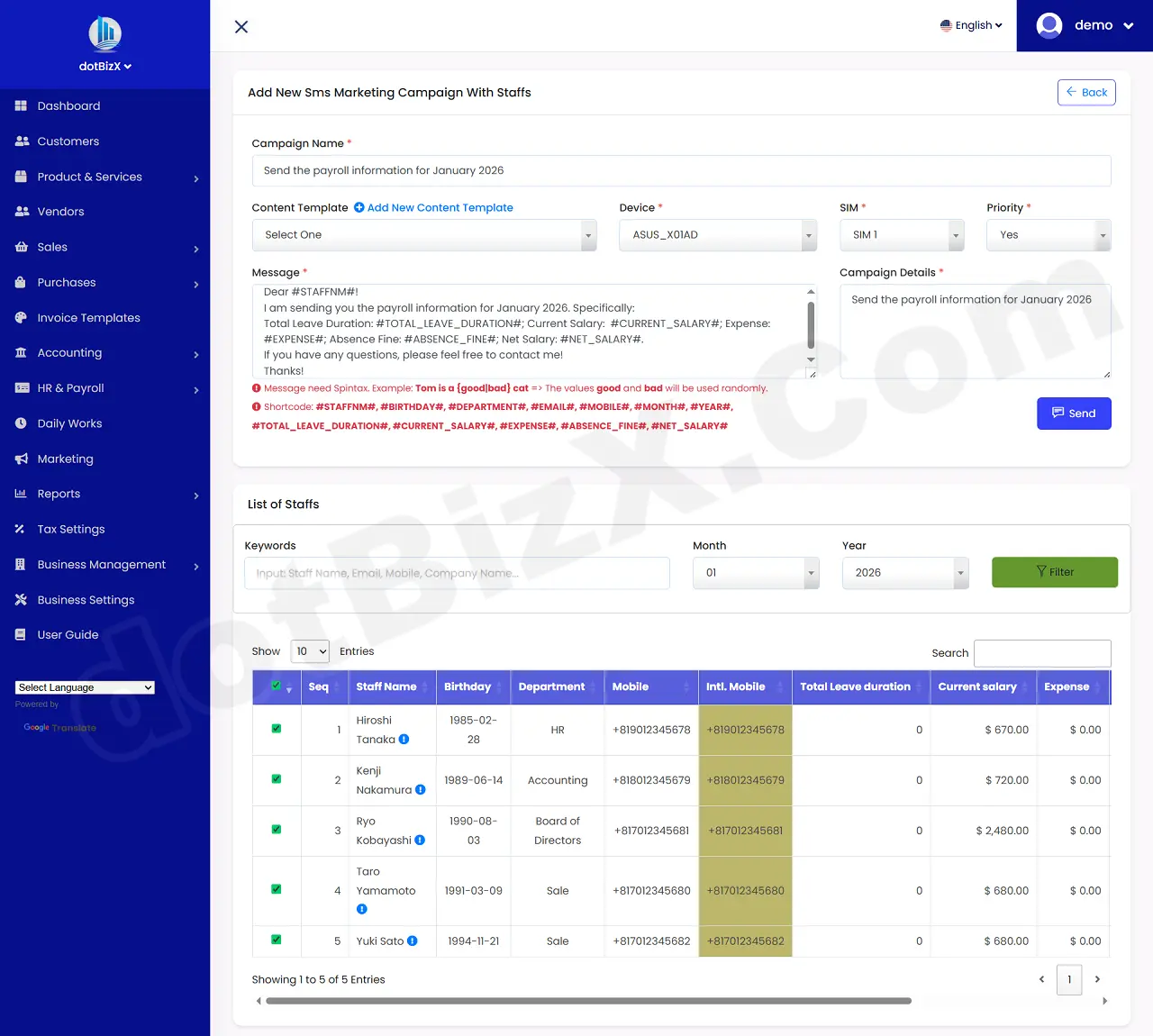Open Tax Settings from sidebar
Screen dimensions: 1153x1036
coord(70,529)
